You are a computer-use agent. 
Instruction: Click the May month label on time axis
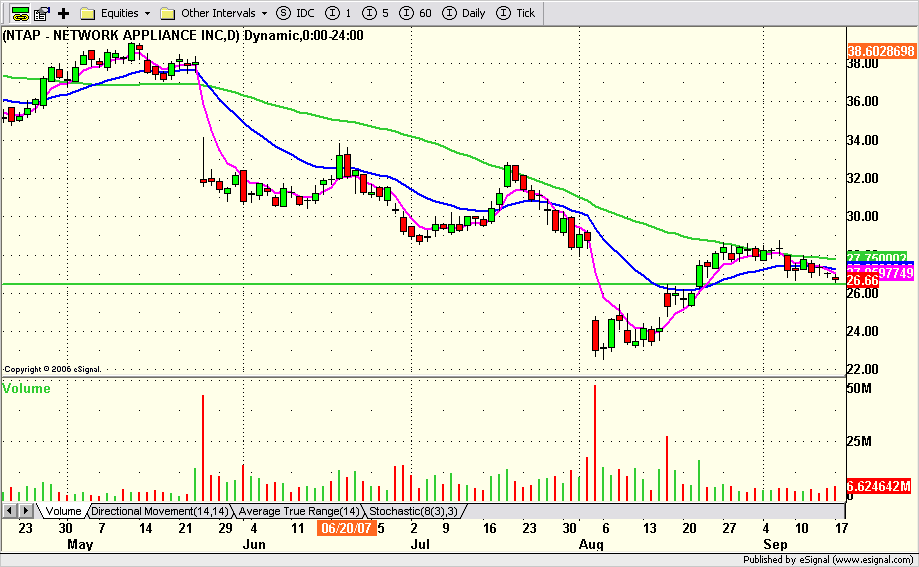[x=80, y=545]
